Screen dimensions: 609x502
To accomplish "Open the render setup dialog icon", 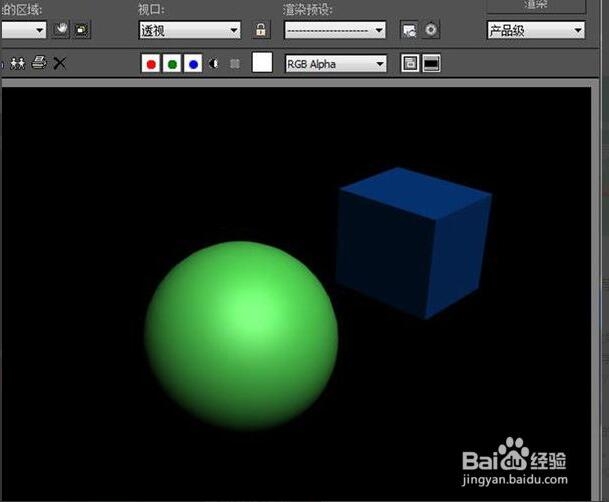I will (x=409, y=30).
